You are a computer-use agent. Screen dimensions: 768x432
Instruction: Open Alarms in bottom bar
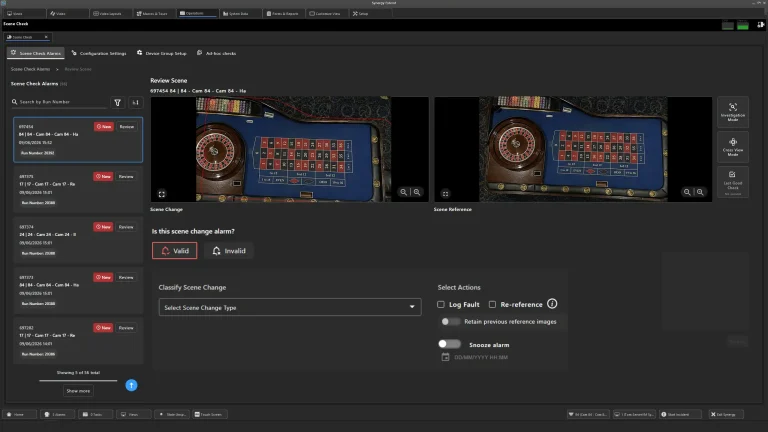58,414
